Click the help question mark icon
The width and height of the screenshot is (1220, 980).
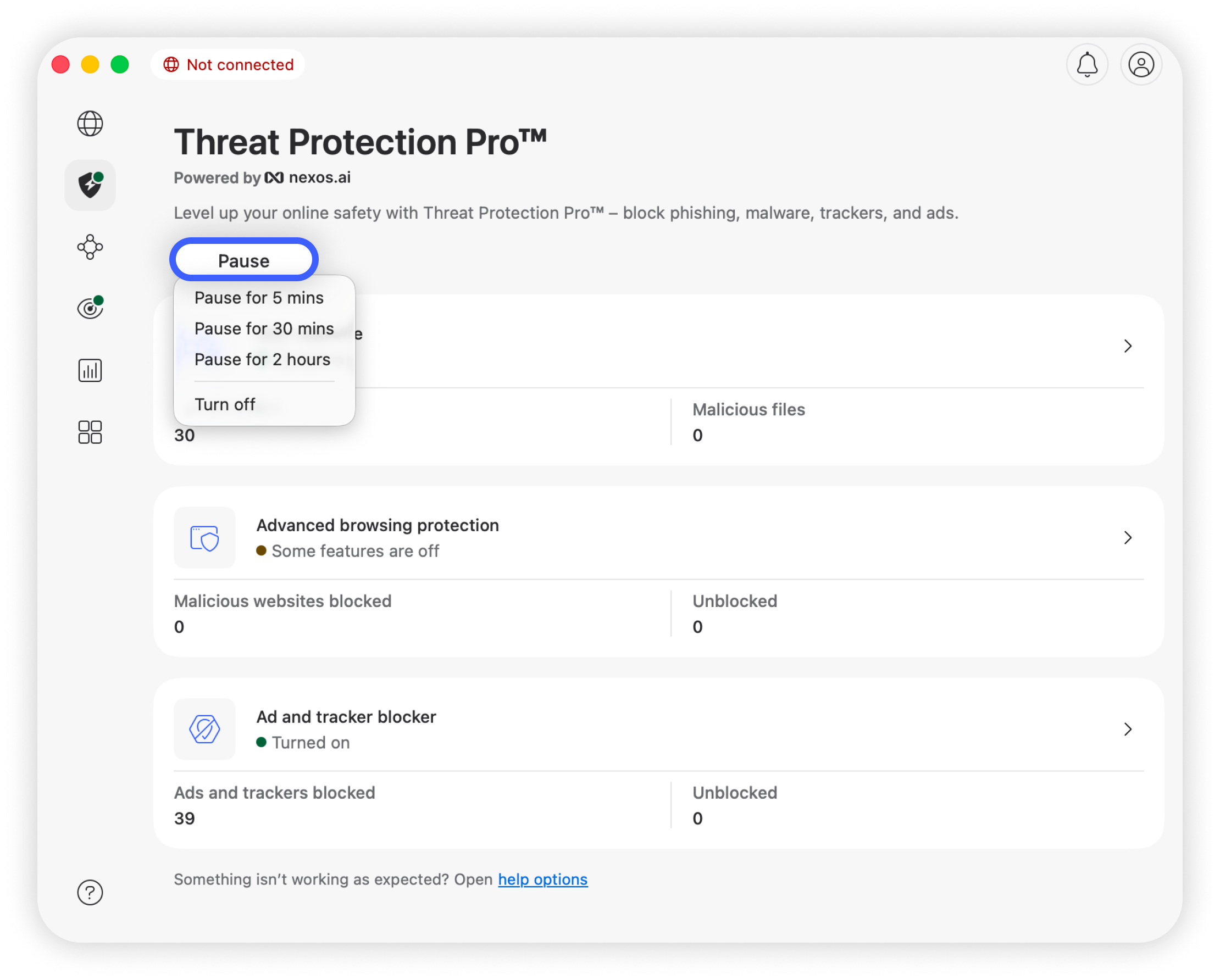pyautogui.click(x=90, y=892)
